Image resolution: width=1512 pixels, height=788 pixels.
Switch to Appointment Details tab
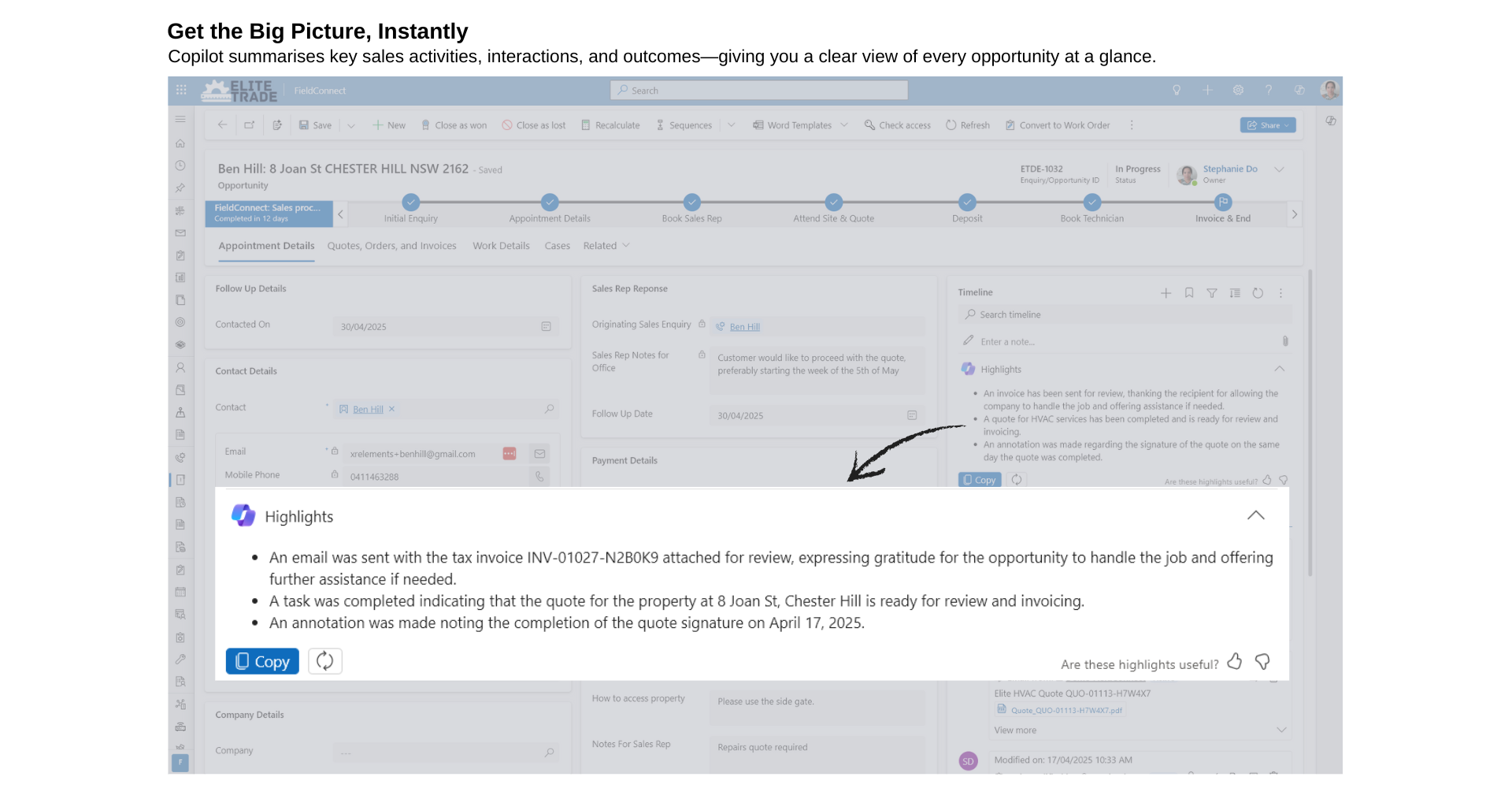pos(266,246)
